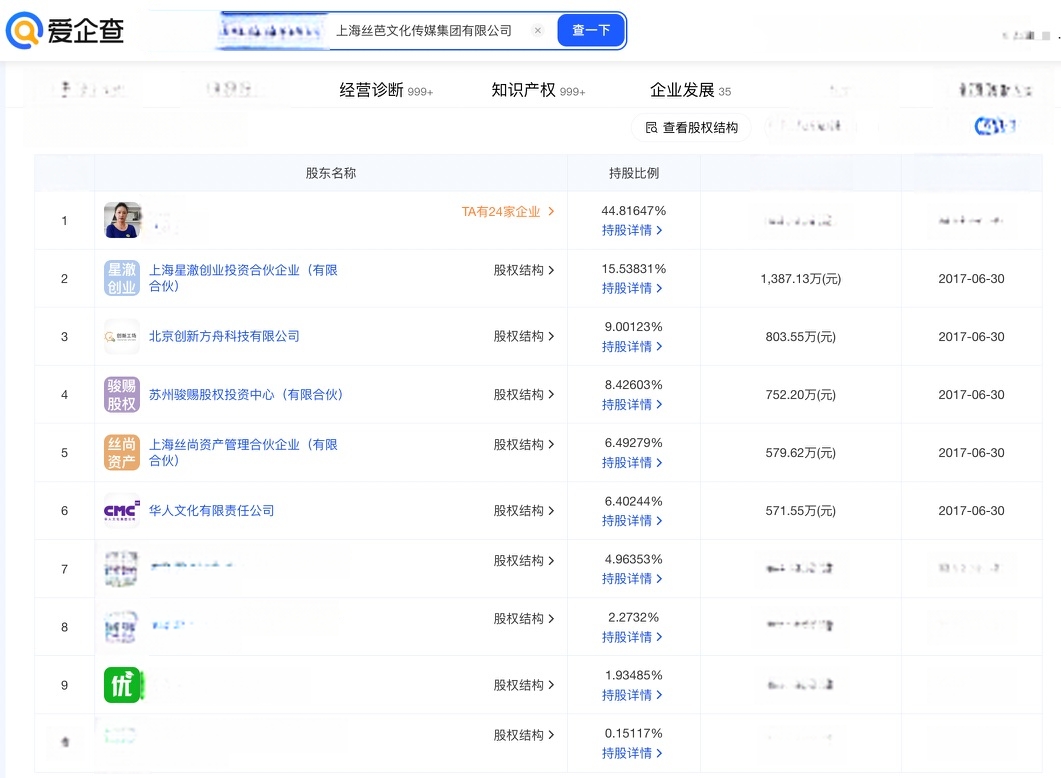Open 持股详情 under 4.96353%
The width and height of the screenshot is (1061, 778).
coord(632,579)
